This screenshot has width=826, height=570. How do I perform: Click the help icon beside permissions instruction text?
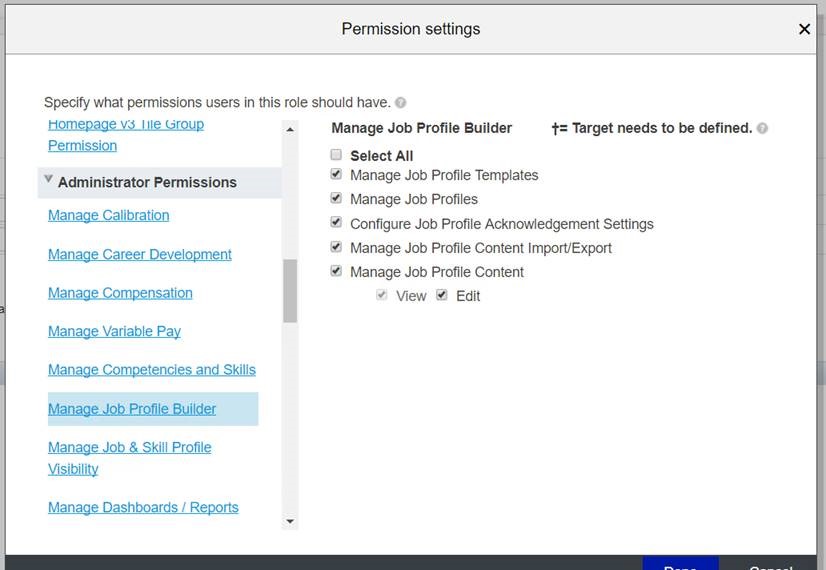click(x=400, y=103)
